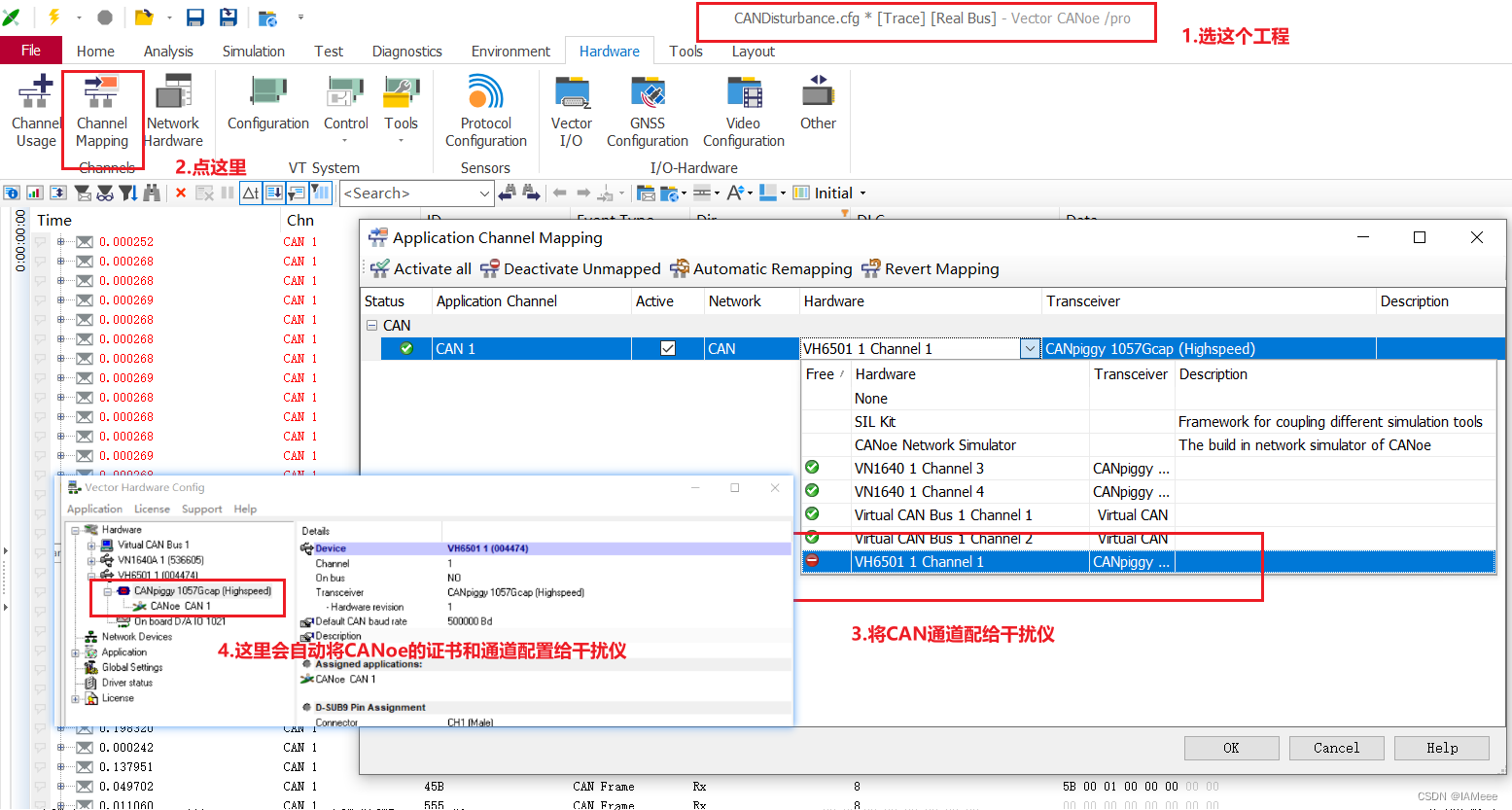The height and width of the screenshot is (810, 1512).
Task: Click Cancel in the Channel Mapping dialog
Action: (1336, 748)
